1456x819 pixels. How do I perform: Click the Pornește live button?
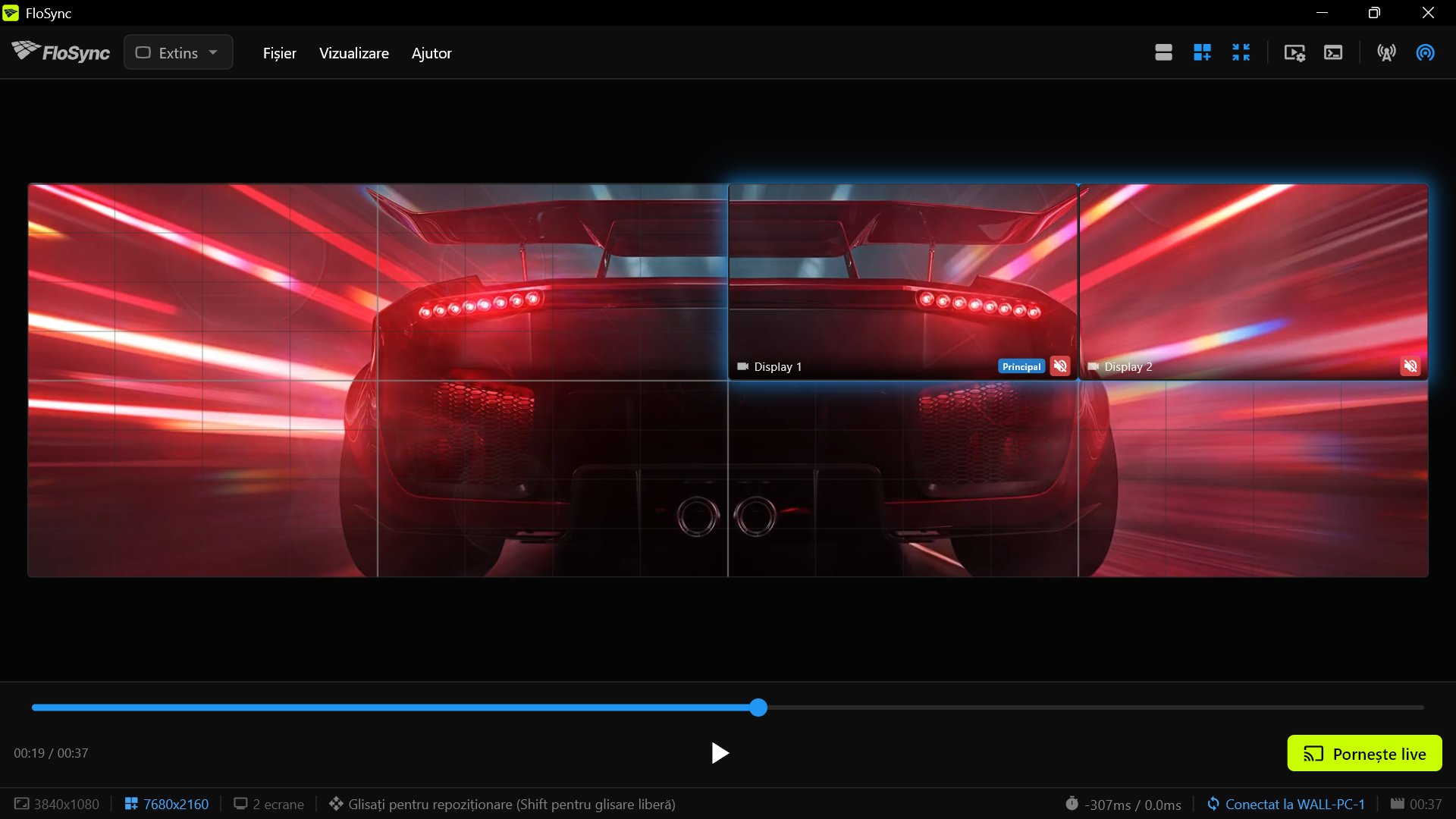[1364, 753]
